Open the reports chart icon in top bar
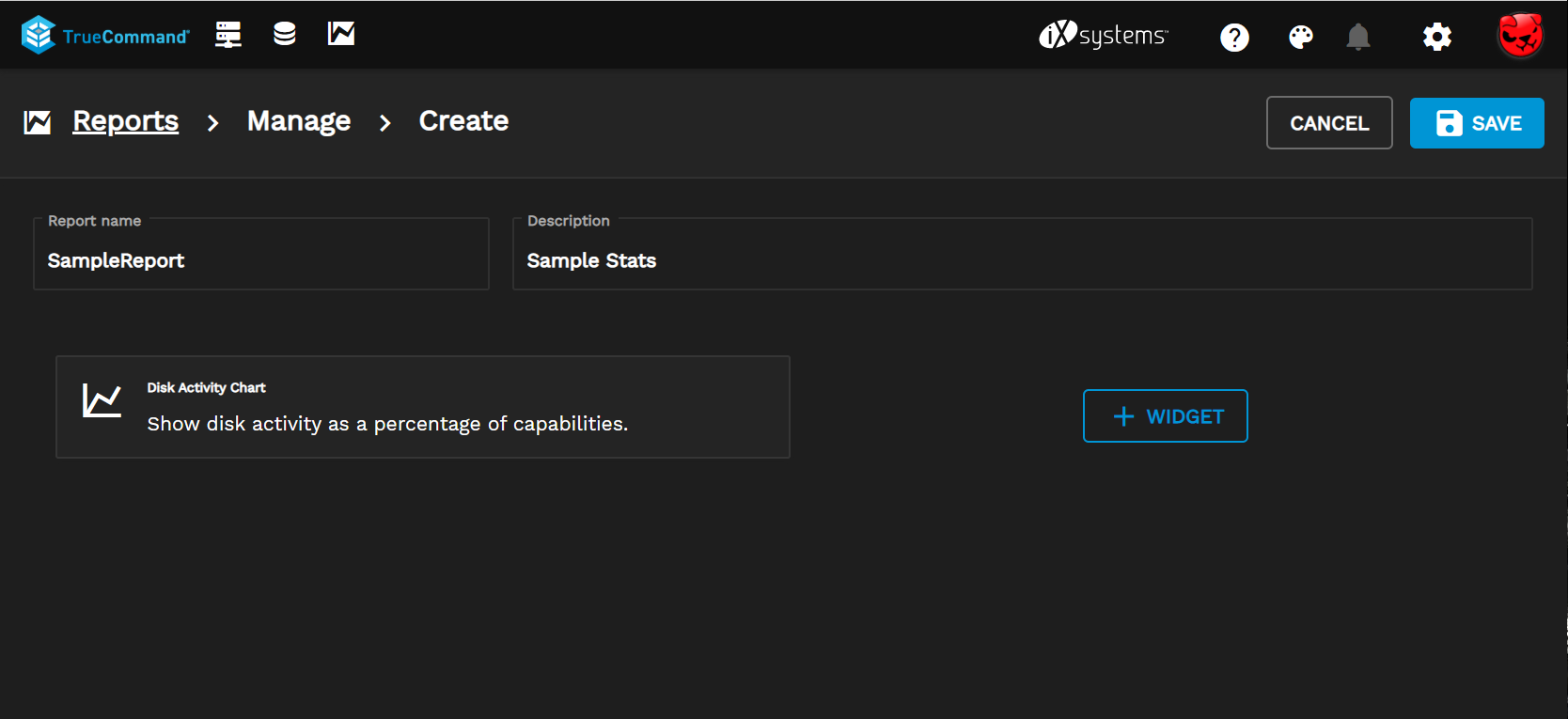Screen dimensions: 1568x719 pos(341,35)
